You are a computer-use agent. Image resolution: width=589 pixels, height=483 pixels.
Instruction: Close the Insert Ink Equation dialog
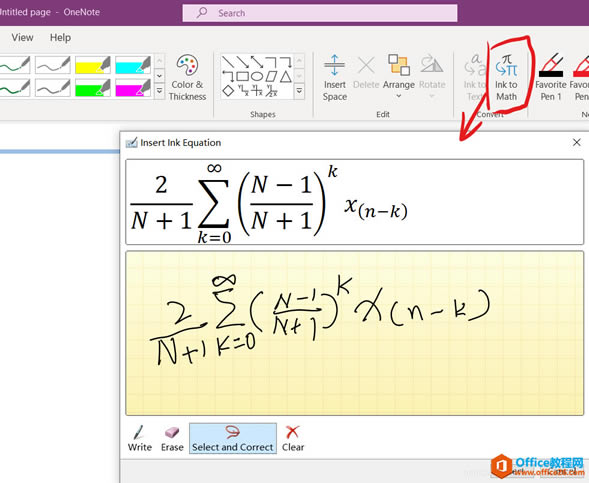[x=577, y=142]
